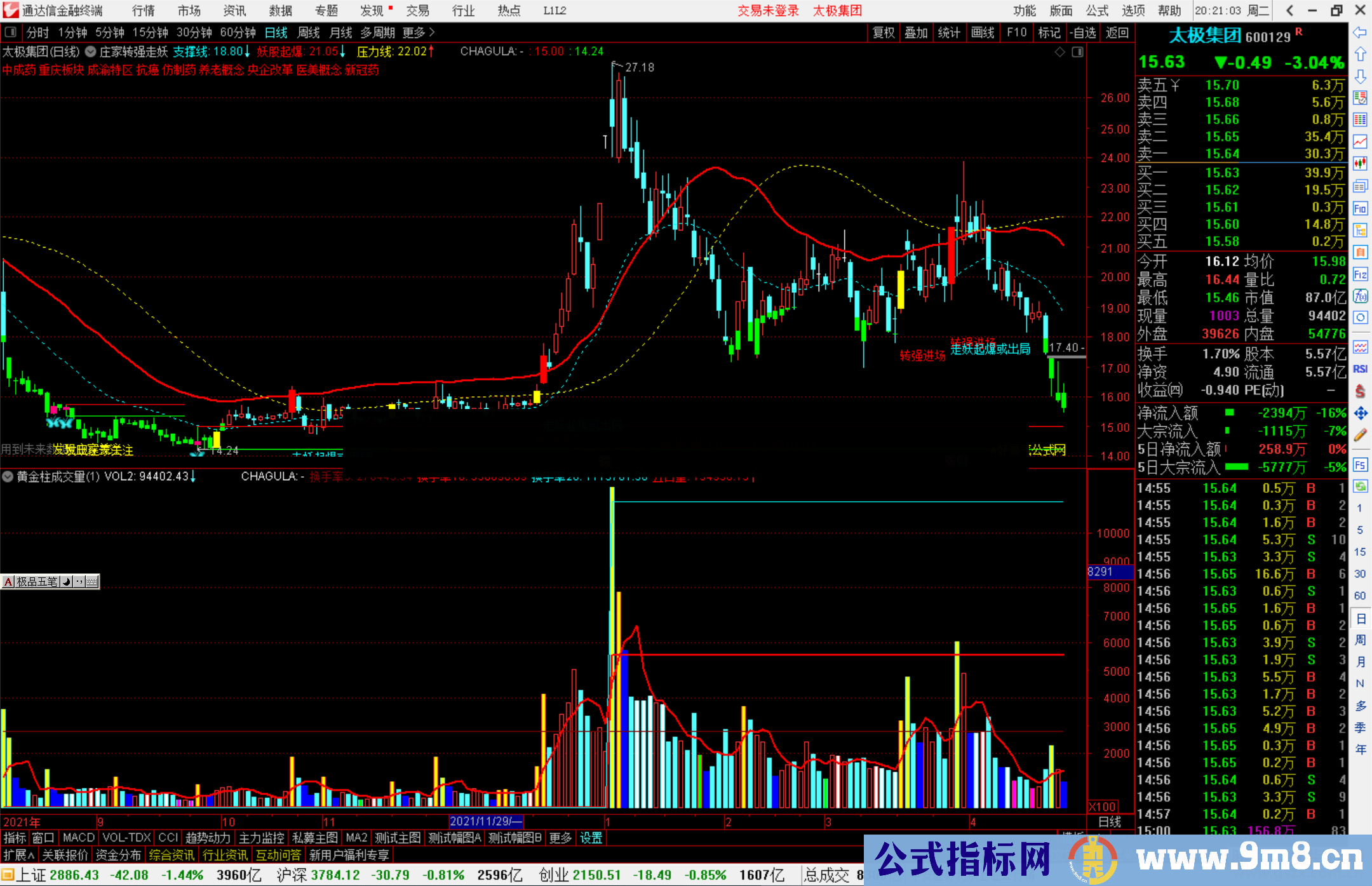Open the 复权 adjustment options
1372x886 pixels.
tap(883, 32)
